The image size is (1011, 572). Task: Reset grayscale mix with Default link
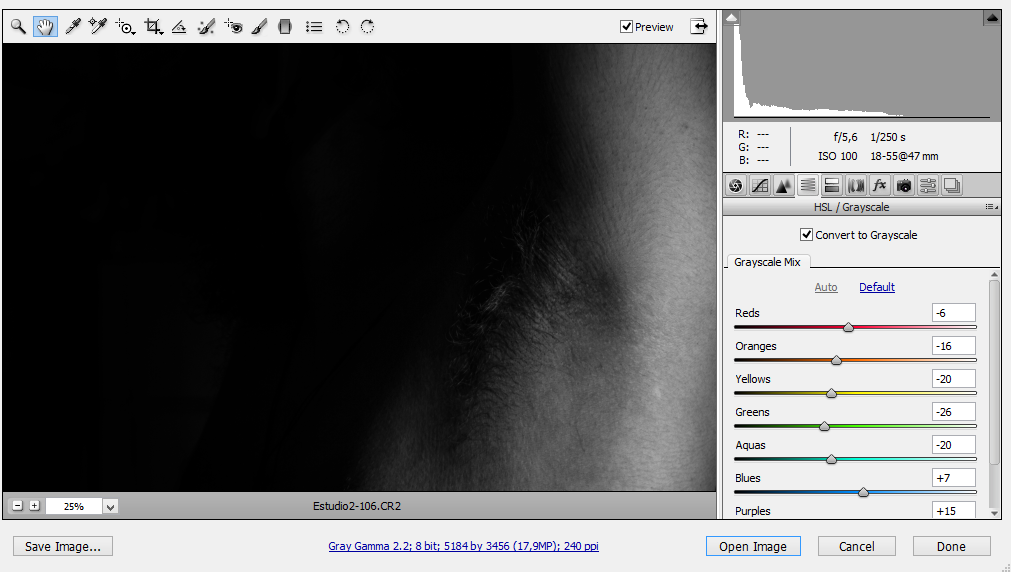click(877, 287)
